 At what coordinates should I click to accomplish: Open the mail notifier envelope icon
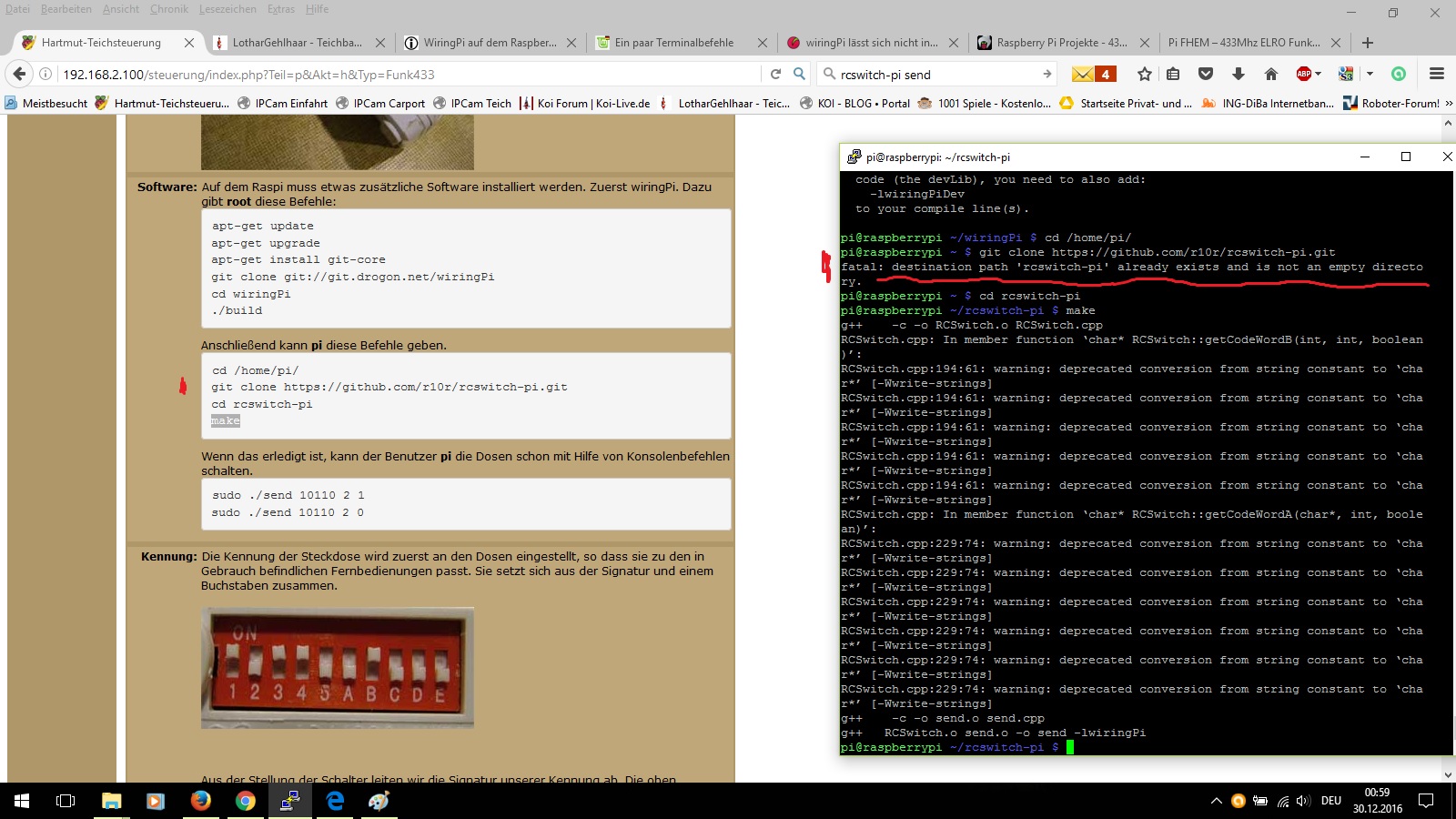[1093, 75]
